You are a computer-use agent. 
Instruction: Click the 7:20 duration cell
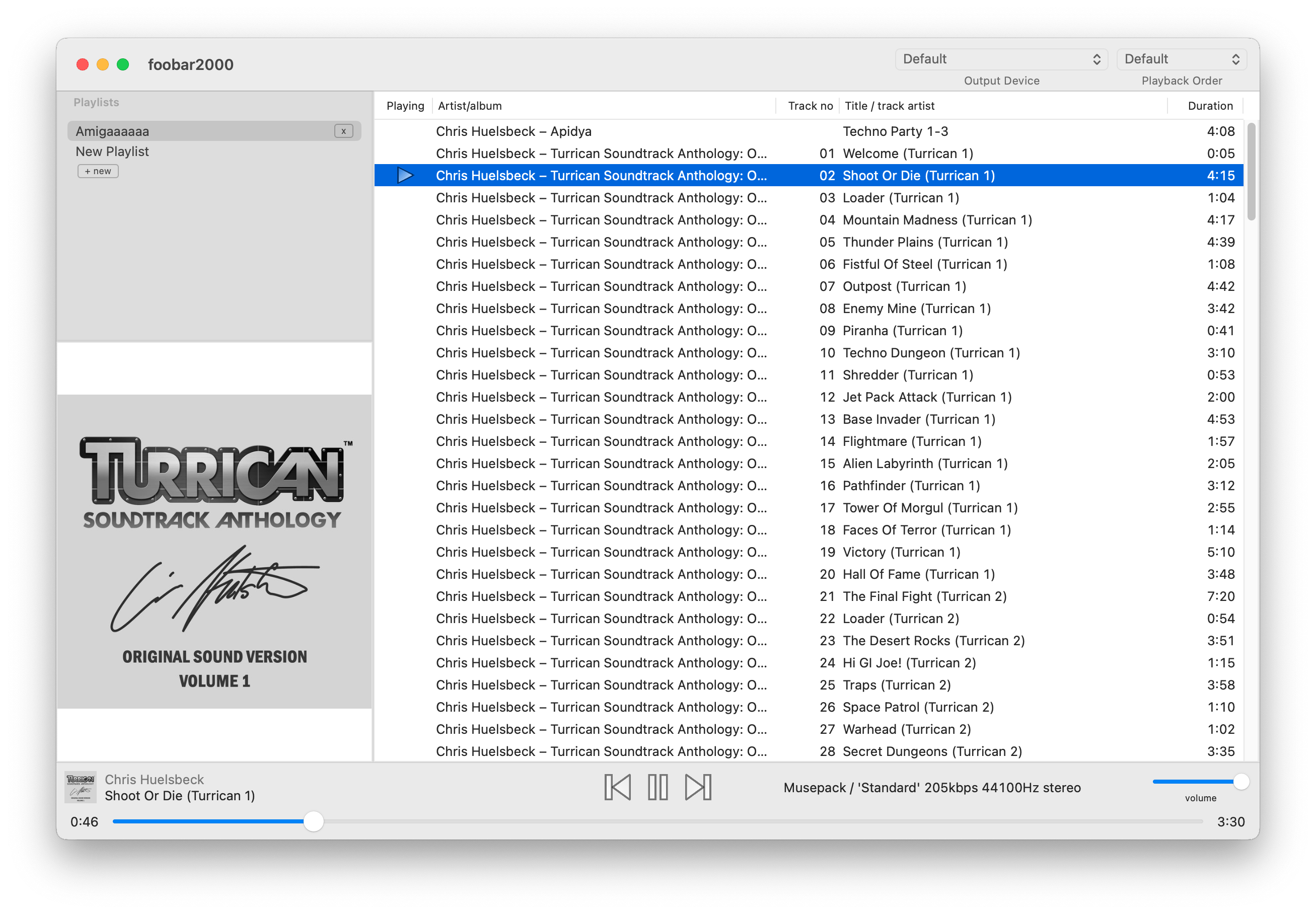point(1220,596)
